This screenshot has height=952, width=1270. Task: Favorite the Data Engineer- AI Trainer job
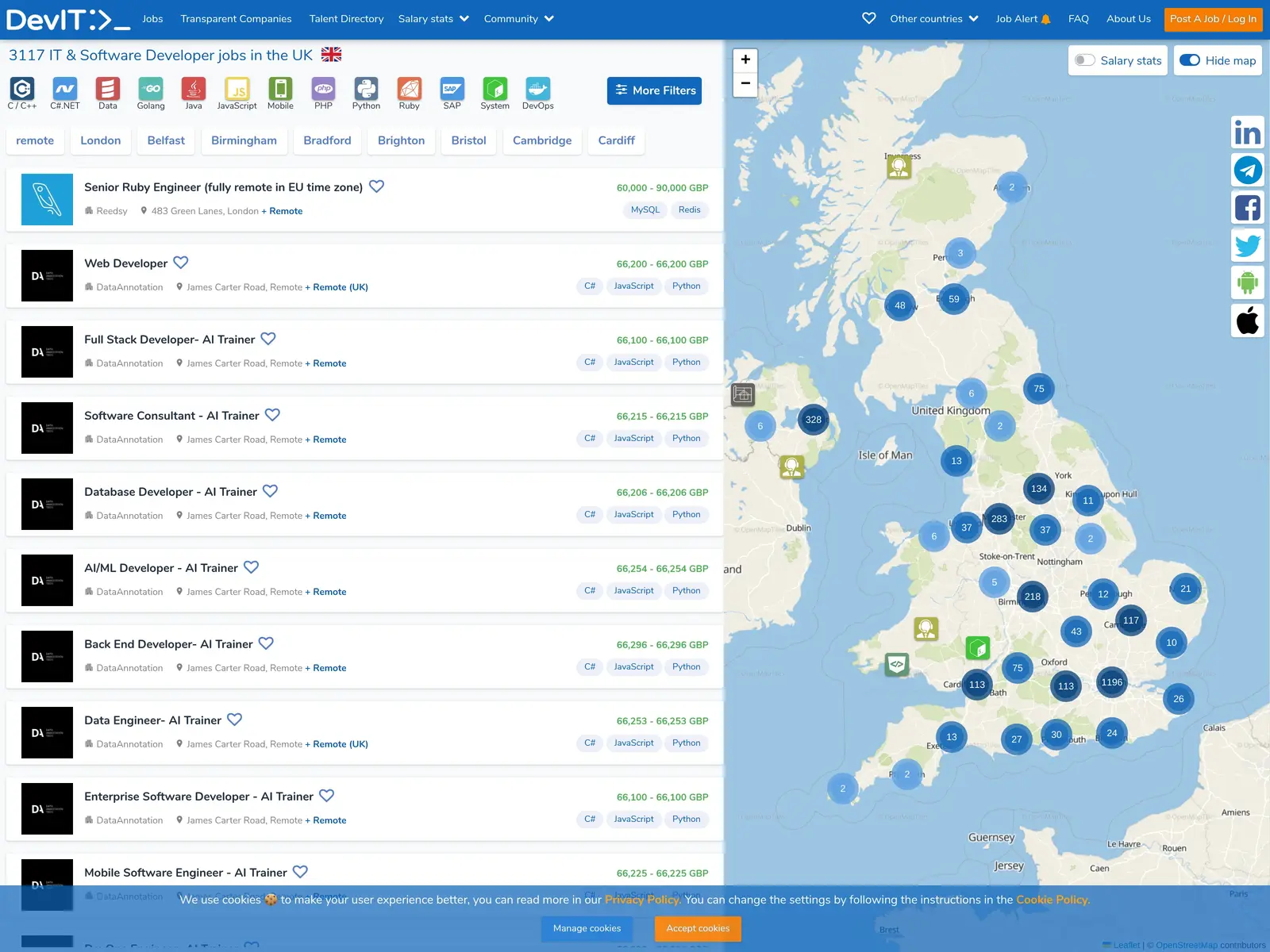[235, 720]
